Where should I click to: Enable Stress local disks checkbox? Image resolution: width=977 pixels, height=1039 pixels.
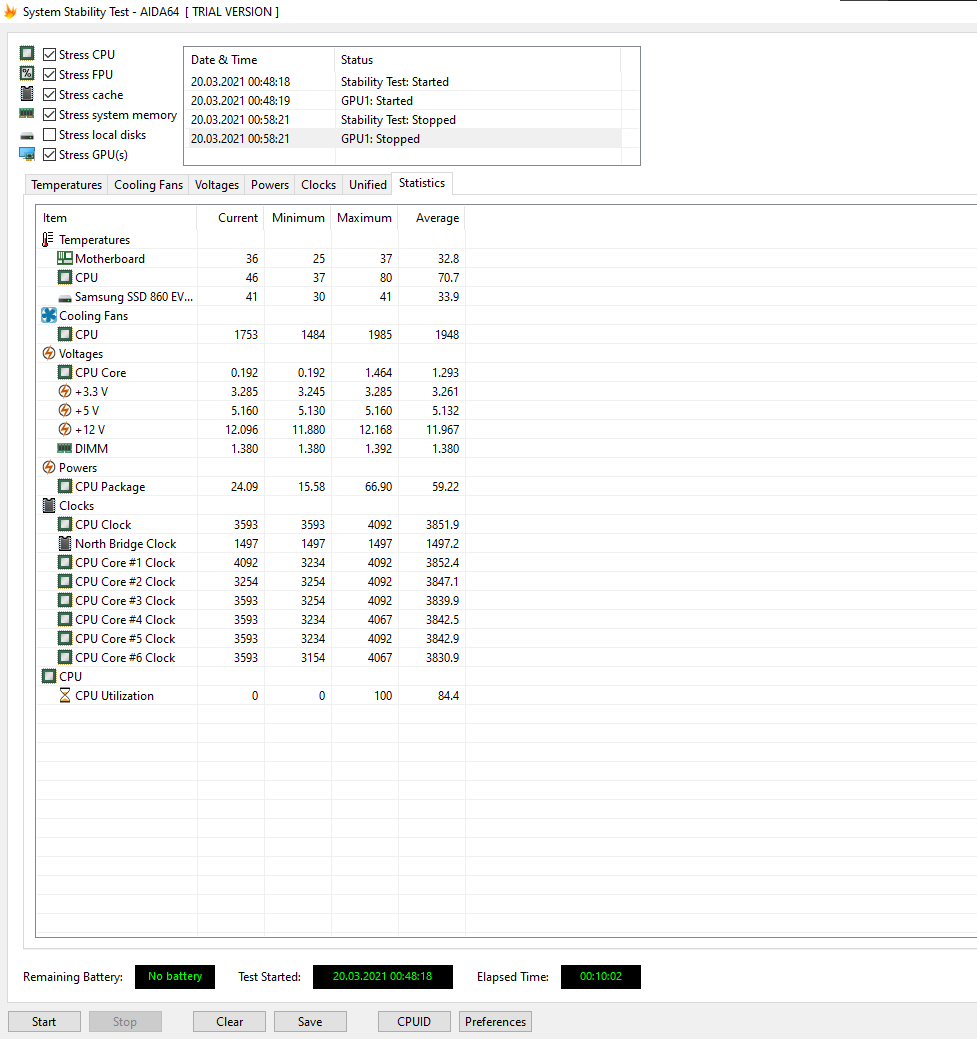point(49,135)
